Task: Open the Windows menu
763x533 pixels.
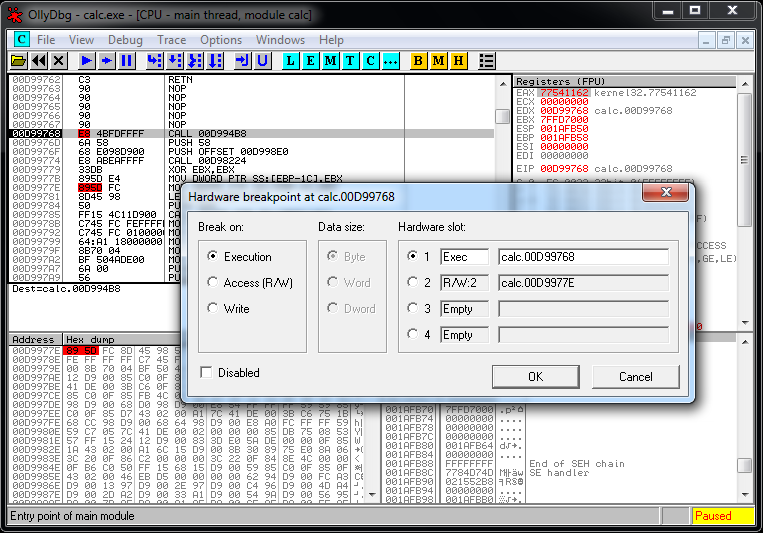Action: [280, 40]
